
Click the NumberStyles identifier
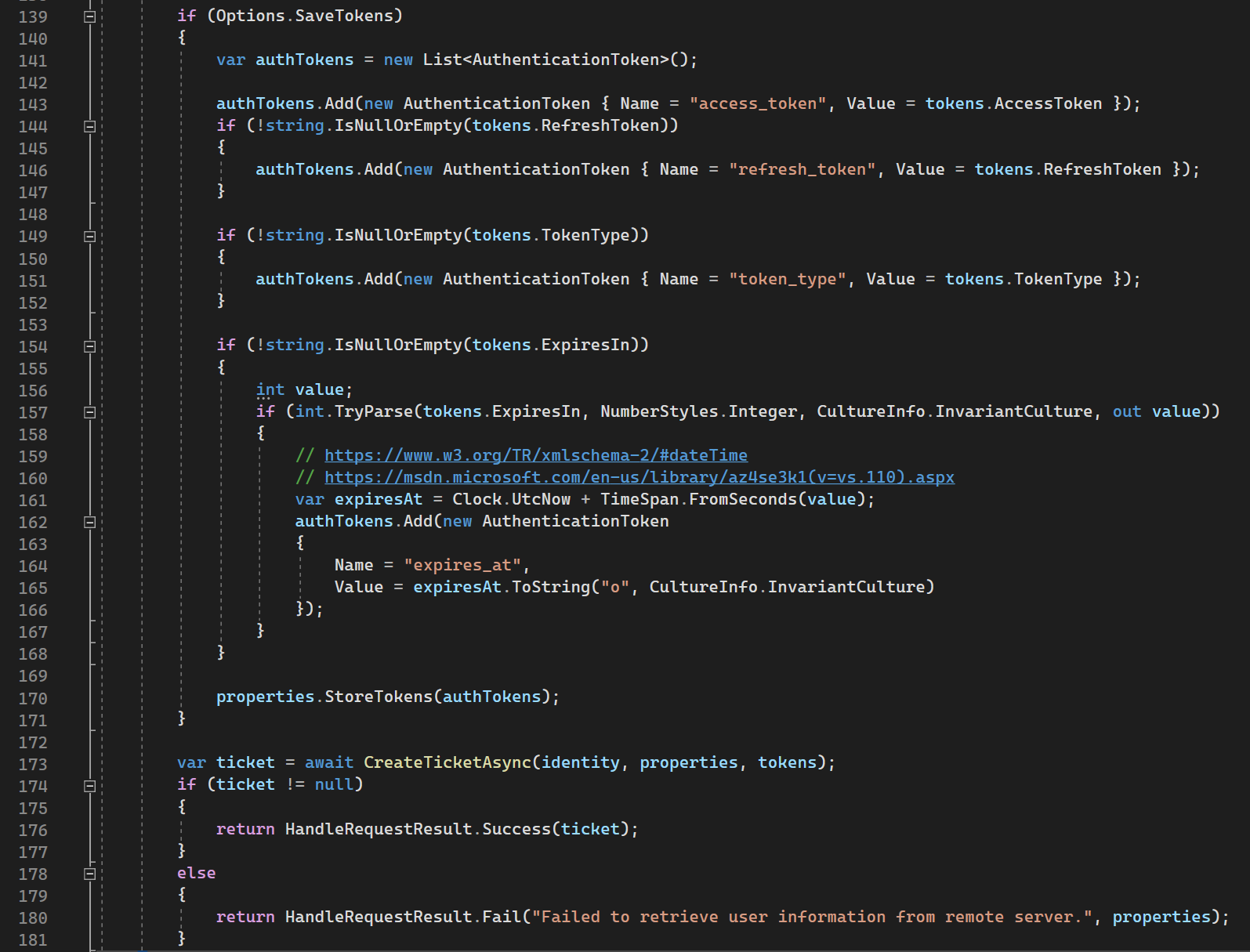tap(659, 411)
